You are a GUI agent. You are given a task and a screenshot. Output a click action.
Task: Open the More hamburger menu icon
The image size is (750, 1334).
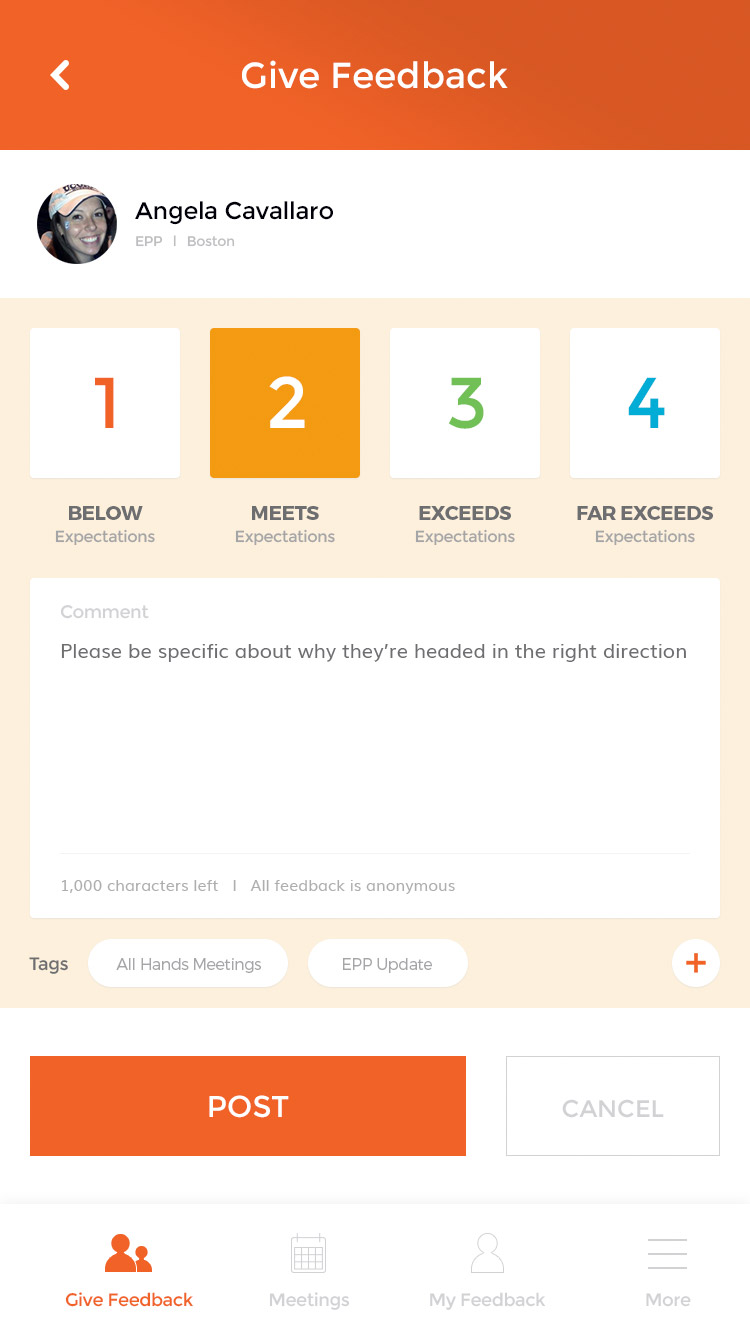[667, 1253]
